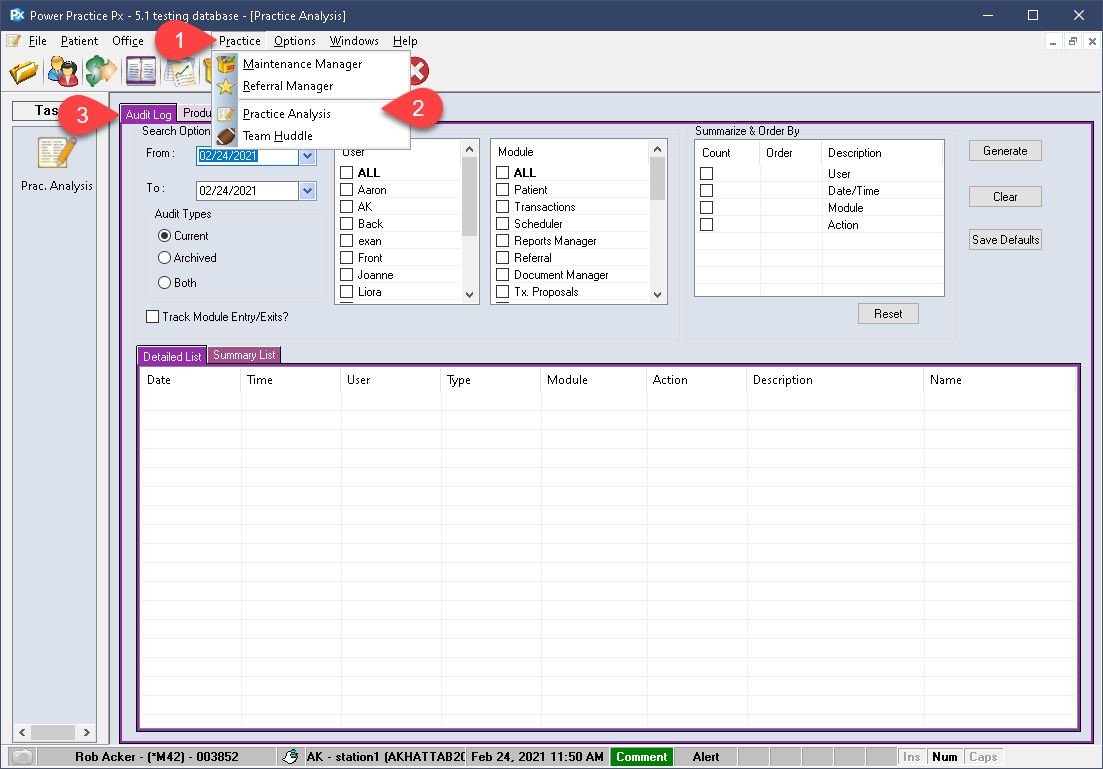Viewport: 1103px width, 769px height.
Task: Expand the From date dropdown
Action: (307, 155)
